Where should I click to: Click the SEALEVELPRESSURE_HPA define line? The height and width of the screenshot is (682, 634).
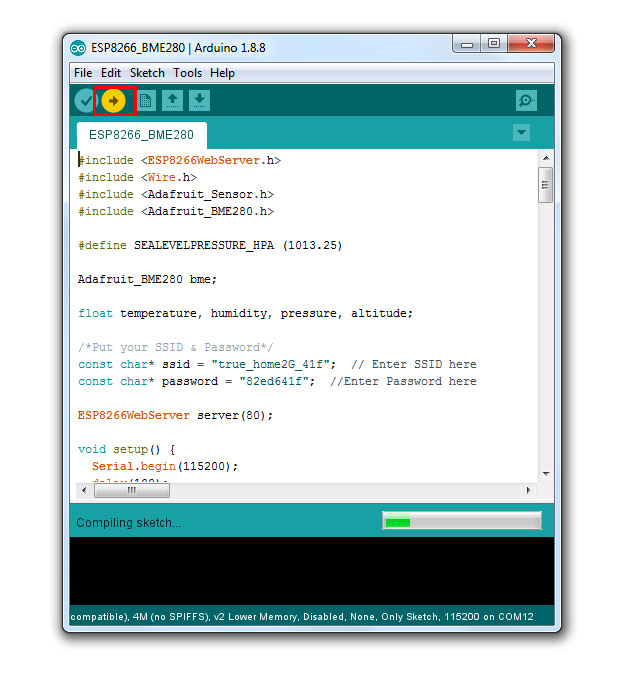click(210, 245)
